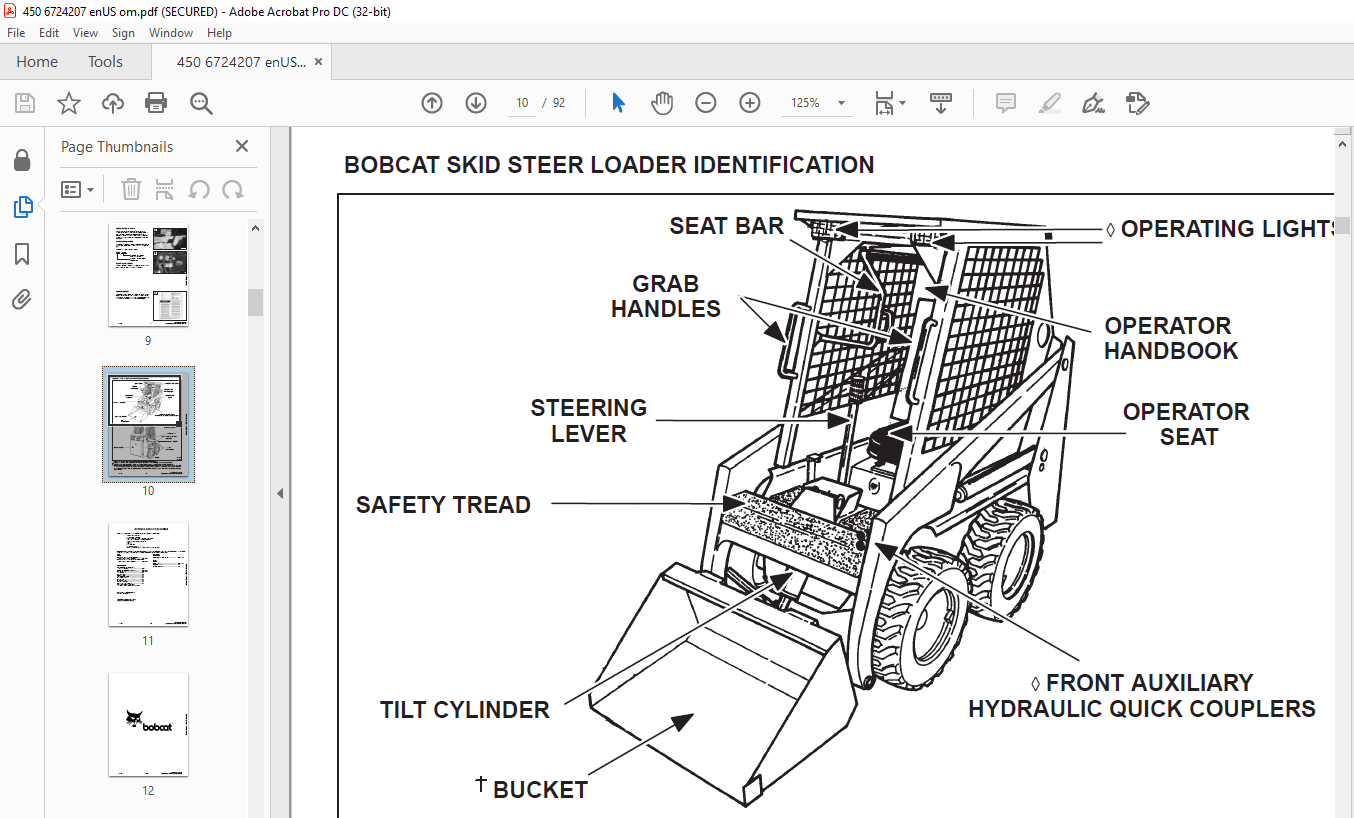Click the OPERATOR SEAT label in diagram

pos(1186,424)
